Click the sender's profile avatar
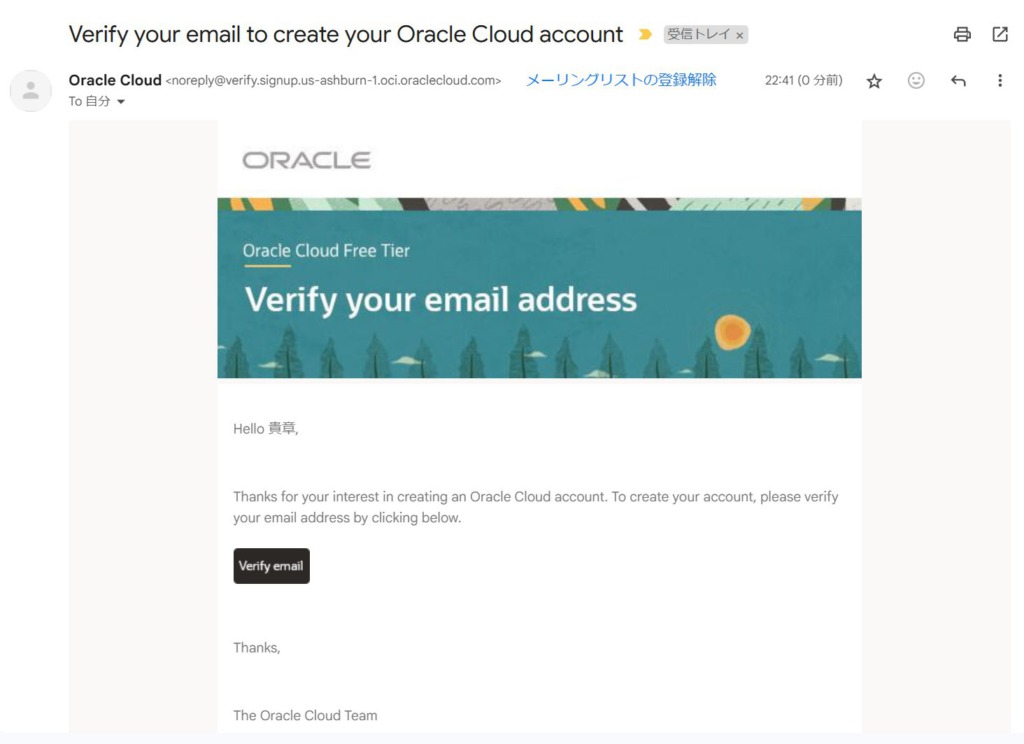Viewport: 1024px width, 744px height. pos(31,90)
